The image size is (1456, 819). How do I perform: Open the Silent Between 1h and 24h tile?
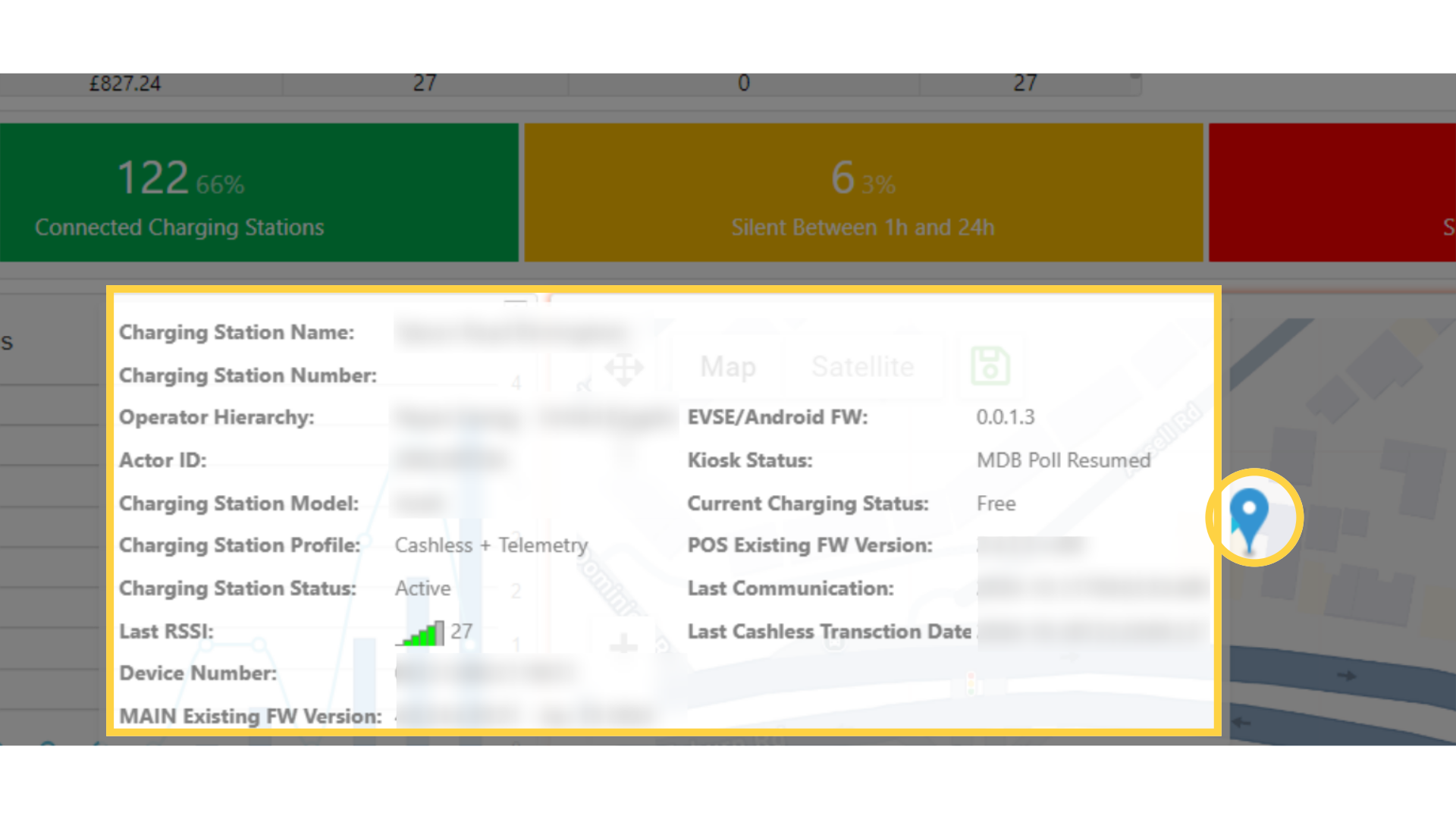click(863, 193)
